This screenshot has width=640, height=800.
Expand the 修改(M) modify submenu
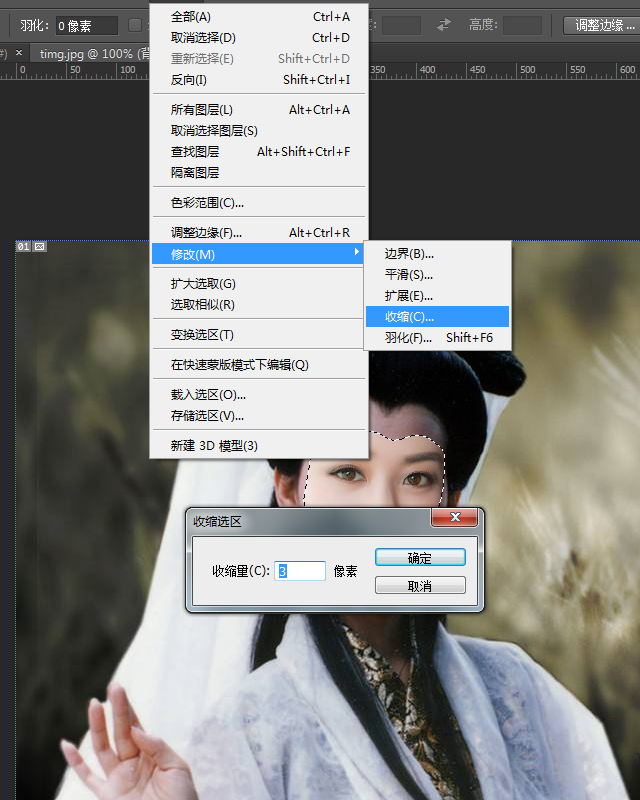coord(258,254)
